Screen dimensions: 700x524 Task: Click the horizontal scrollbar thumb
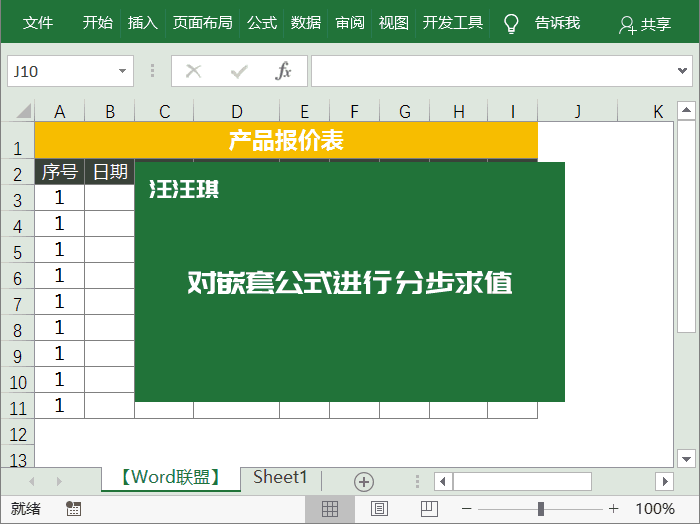coord(522,481)
